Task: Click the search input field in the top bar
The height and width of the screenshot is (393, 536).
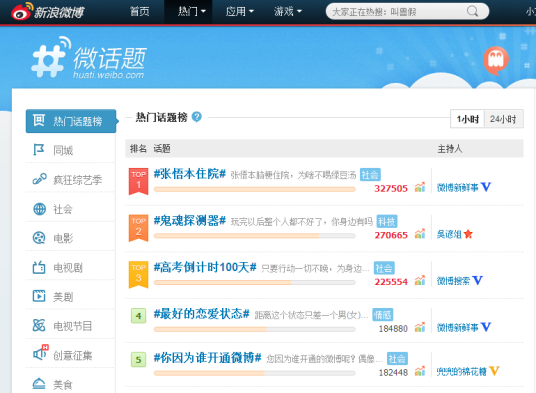Action: (x=398, y=12)
